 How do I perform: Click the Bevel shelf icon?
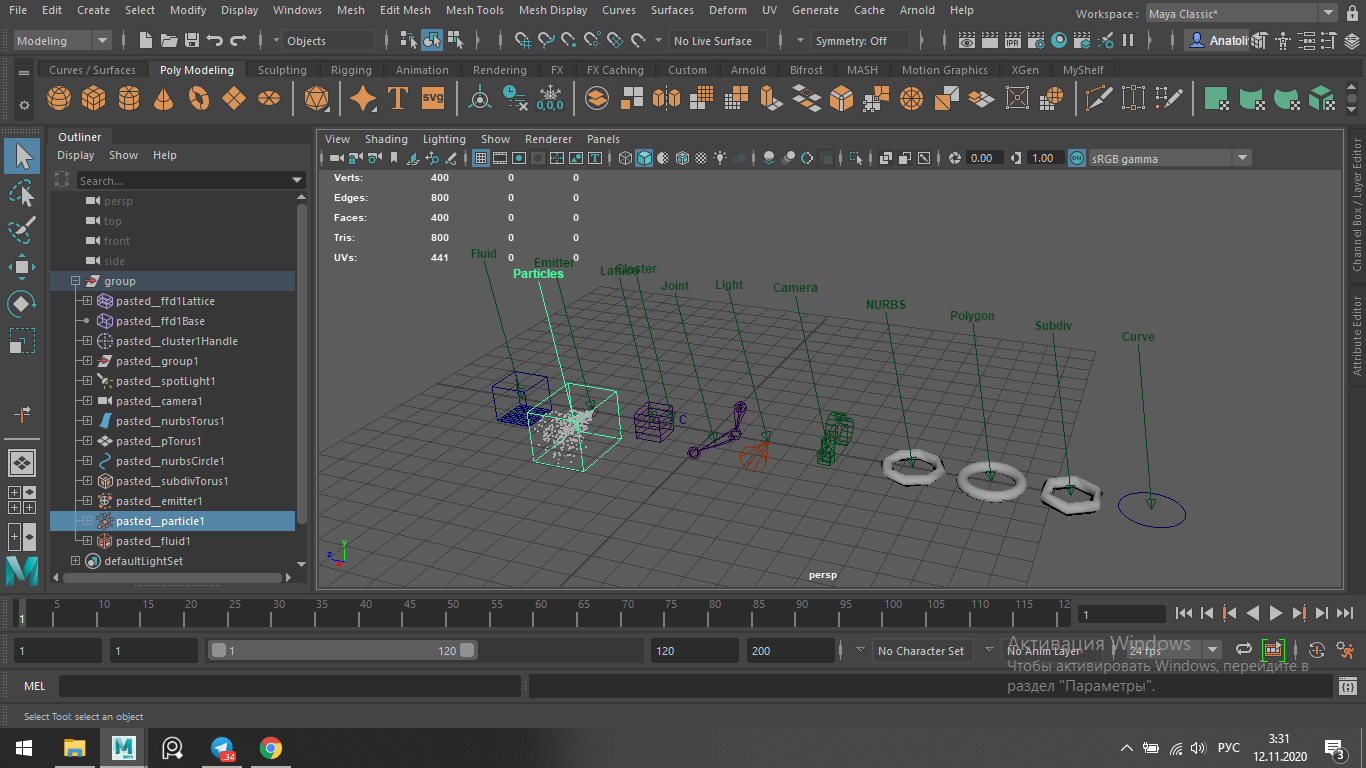[842, 99]
